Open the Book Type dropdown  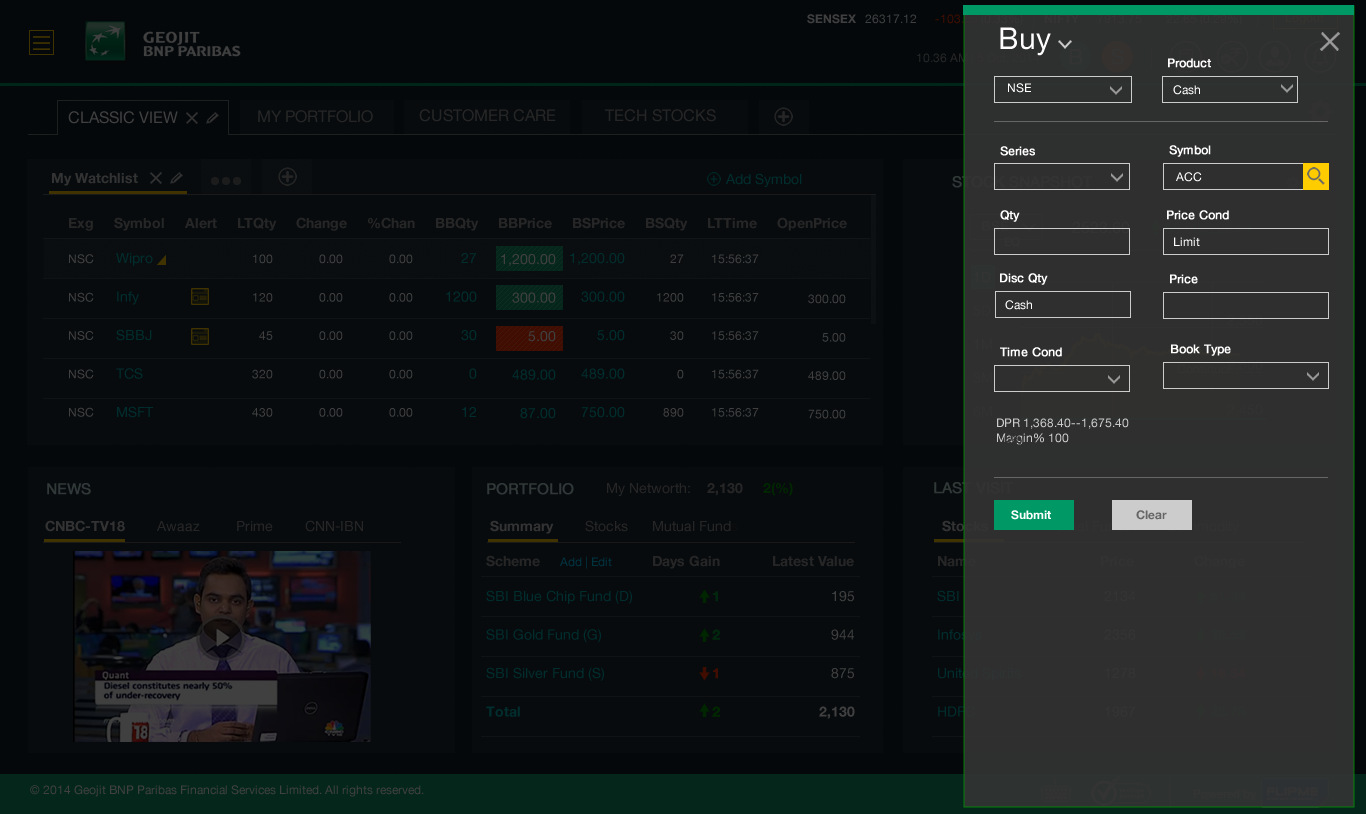pyautogui.click(x=1245, y=376)
